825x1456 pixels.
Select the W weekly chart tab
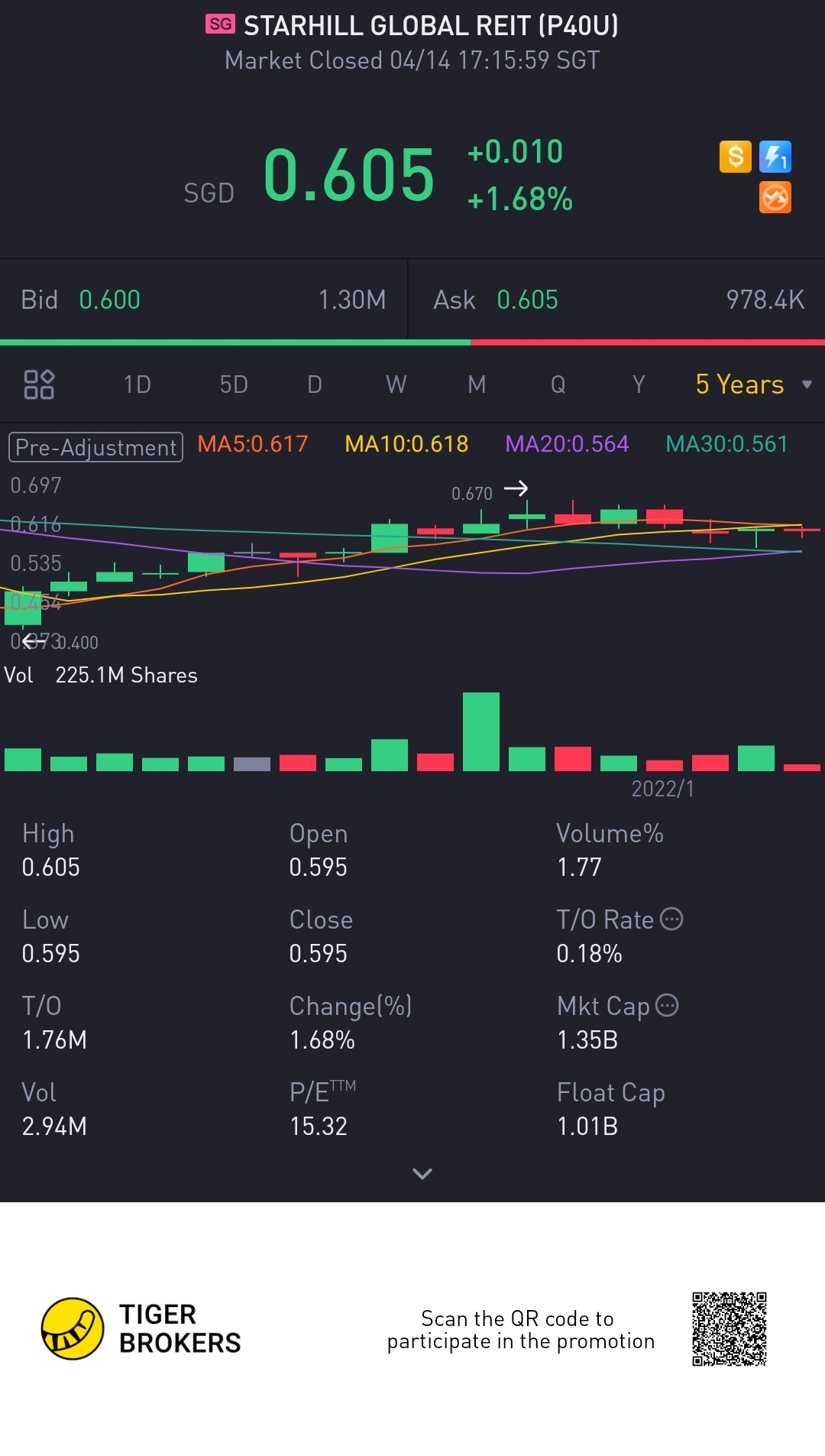(x=396, y=384)
